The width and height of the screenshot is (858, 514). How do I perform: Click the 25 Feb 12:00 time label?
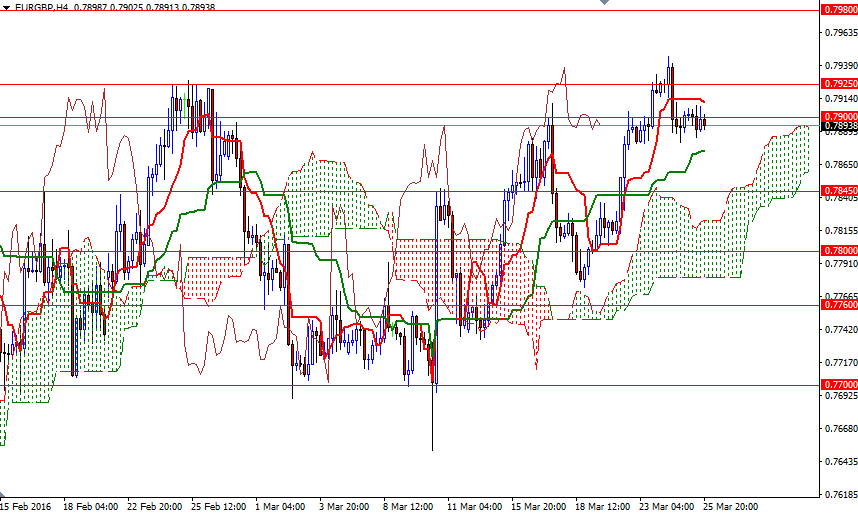coord(219,507)
